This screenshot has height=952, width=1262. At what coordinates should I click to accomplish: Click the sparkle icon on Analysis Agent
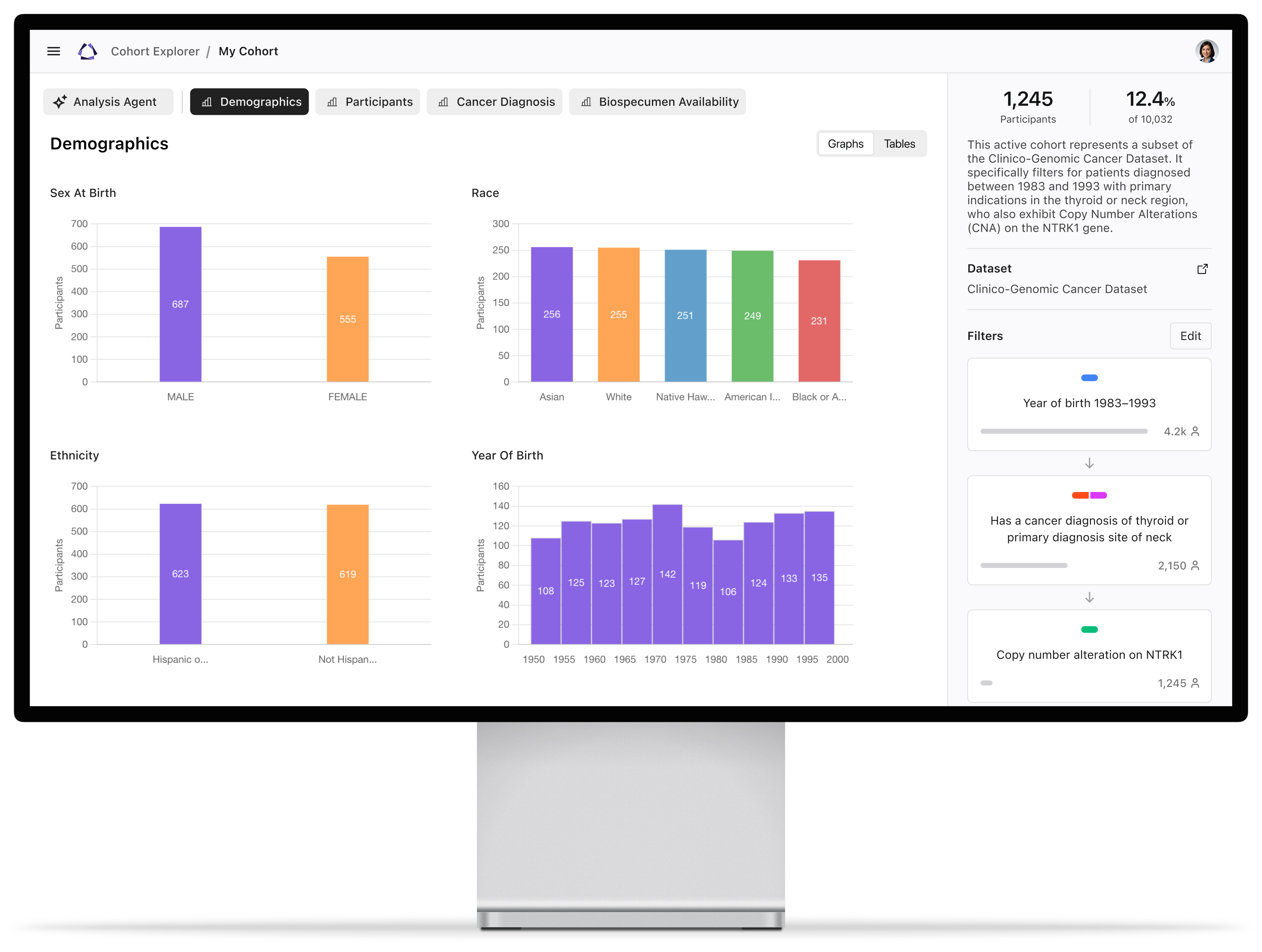click(60, 102)
